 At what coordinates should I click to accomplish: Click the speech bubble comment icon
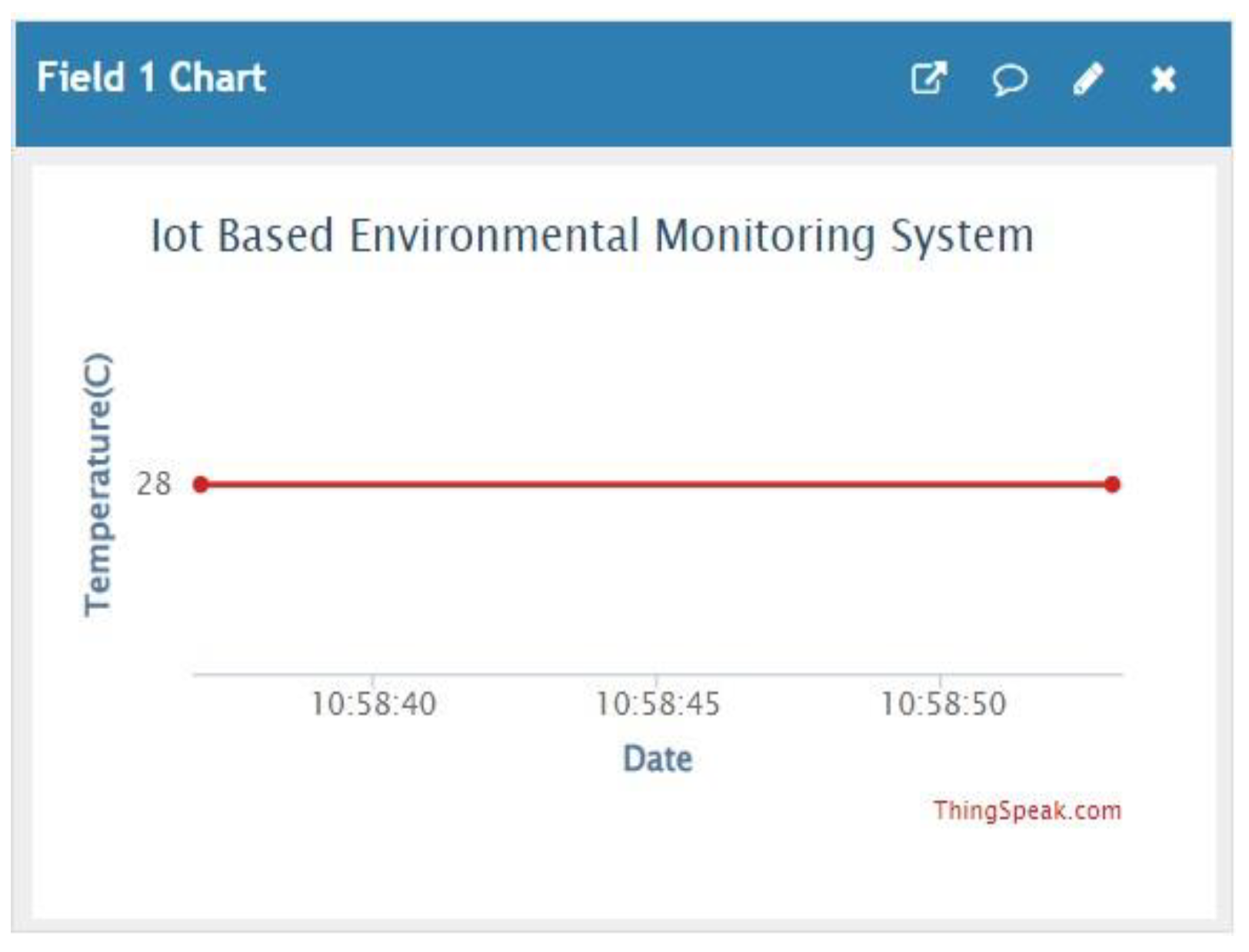click(1009, 79)
